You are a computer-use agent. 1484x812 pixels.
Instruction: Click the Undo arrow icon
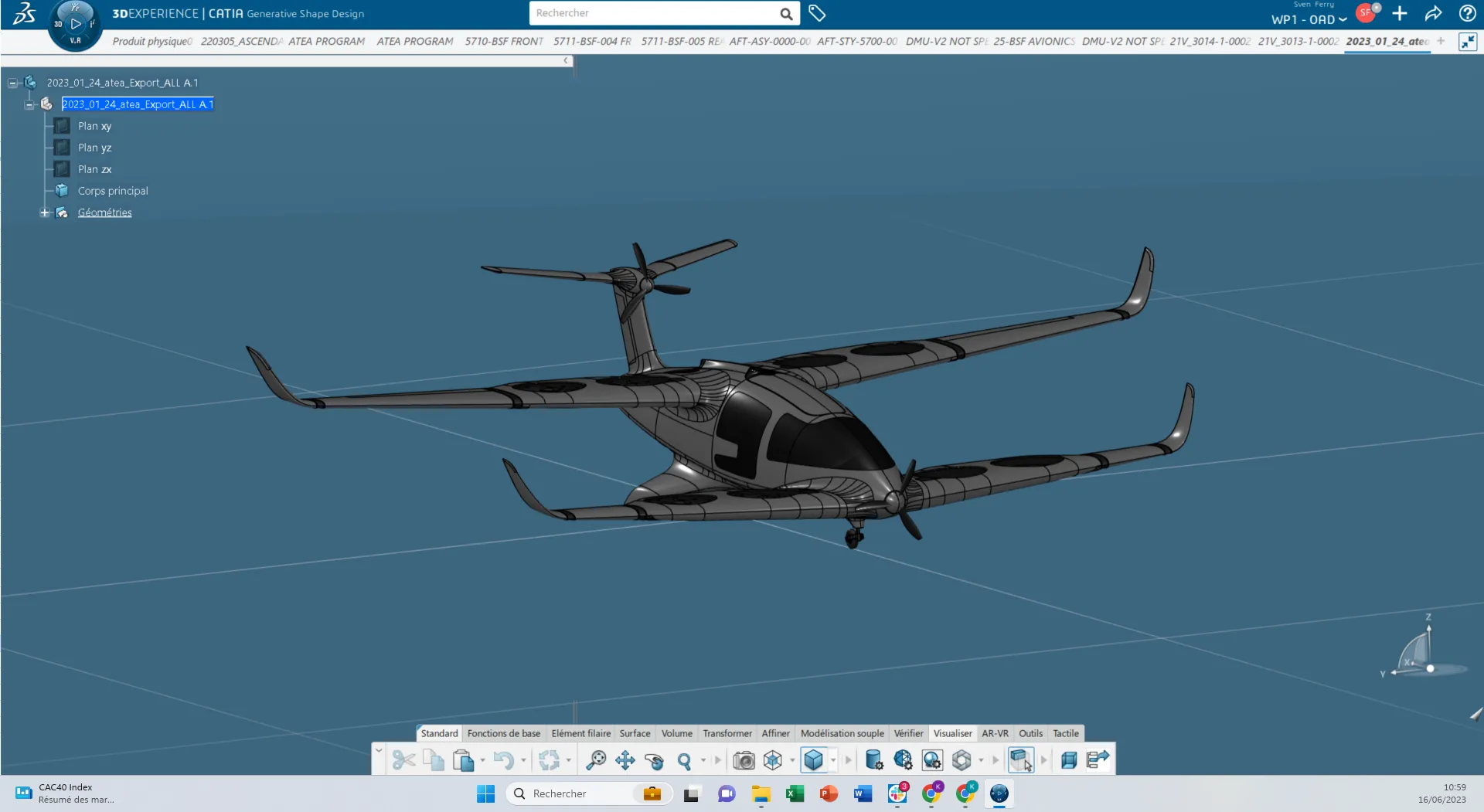pyautogui.click(x=503, y=760)
